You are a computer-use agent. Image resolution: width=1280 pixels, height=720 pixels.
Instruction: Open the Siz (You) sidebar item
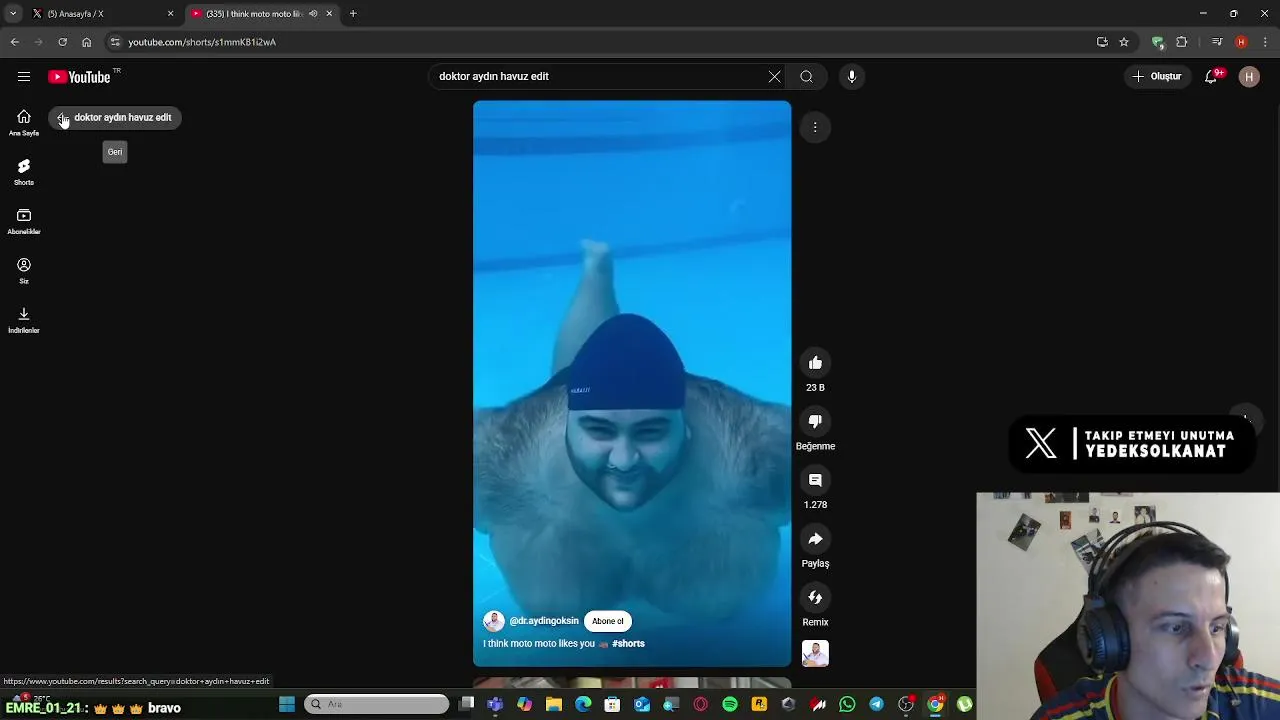[x=24, y=271]
